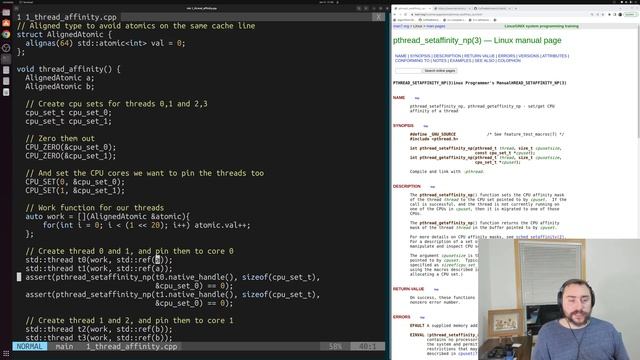
Task: Jump to the SEE ALSO section link
Action: click(484, 60)
